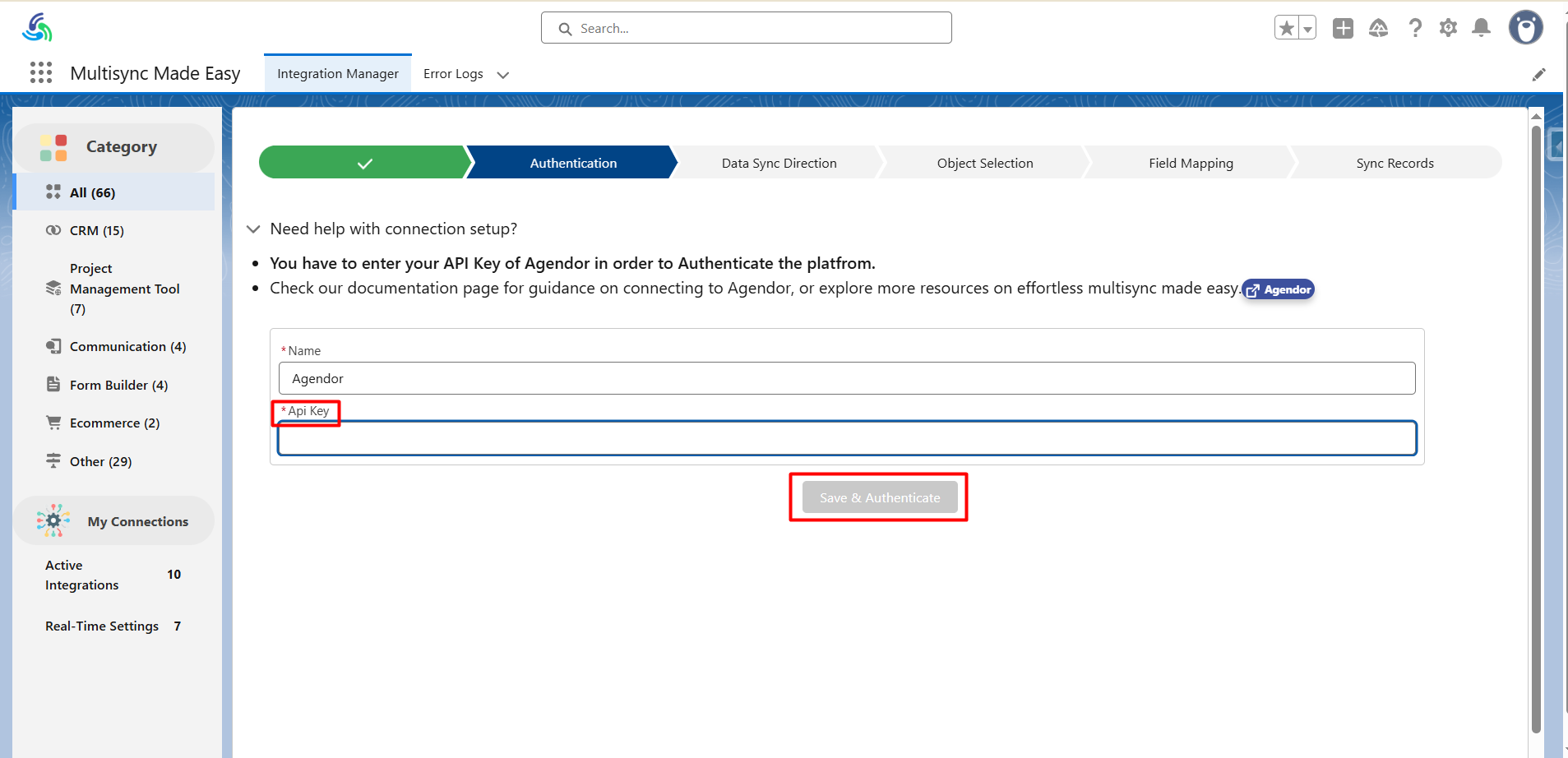Image resolution: width=1568 pixels, height=758 pixels.
Task: Open the Salesforce Help question mark
Action: [x=1415, y=28]
